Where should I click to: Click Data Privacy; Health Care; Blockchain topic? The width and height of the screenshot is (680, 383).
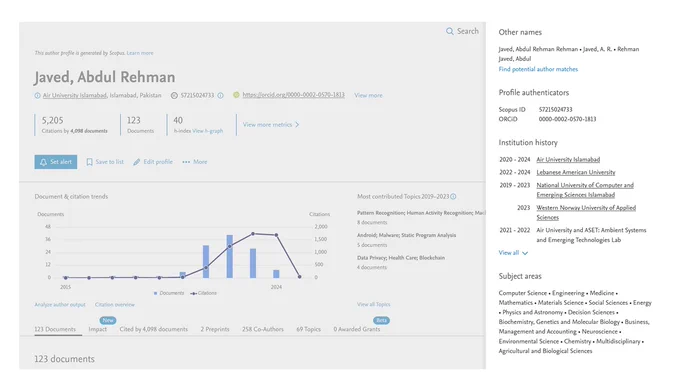tap(401, 258)
